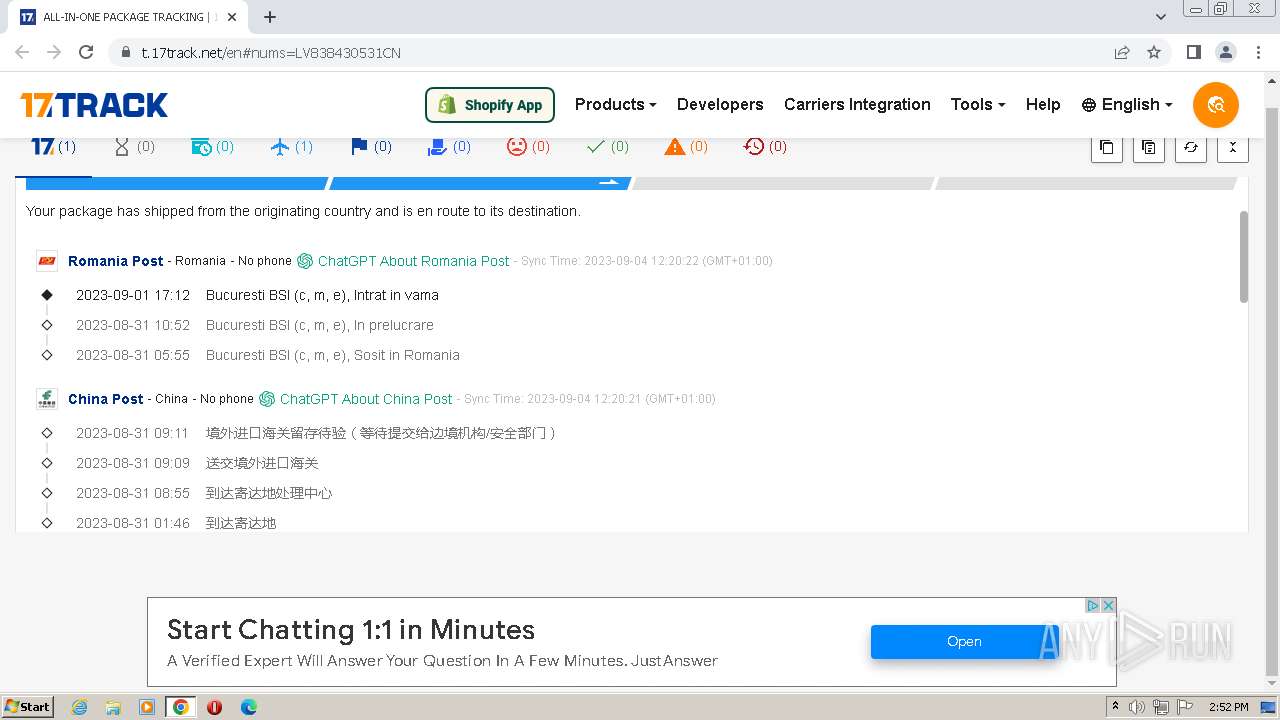Expand the tab search chevron
The image size is (1280, 720).
click(x=1161, y=17)
